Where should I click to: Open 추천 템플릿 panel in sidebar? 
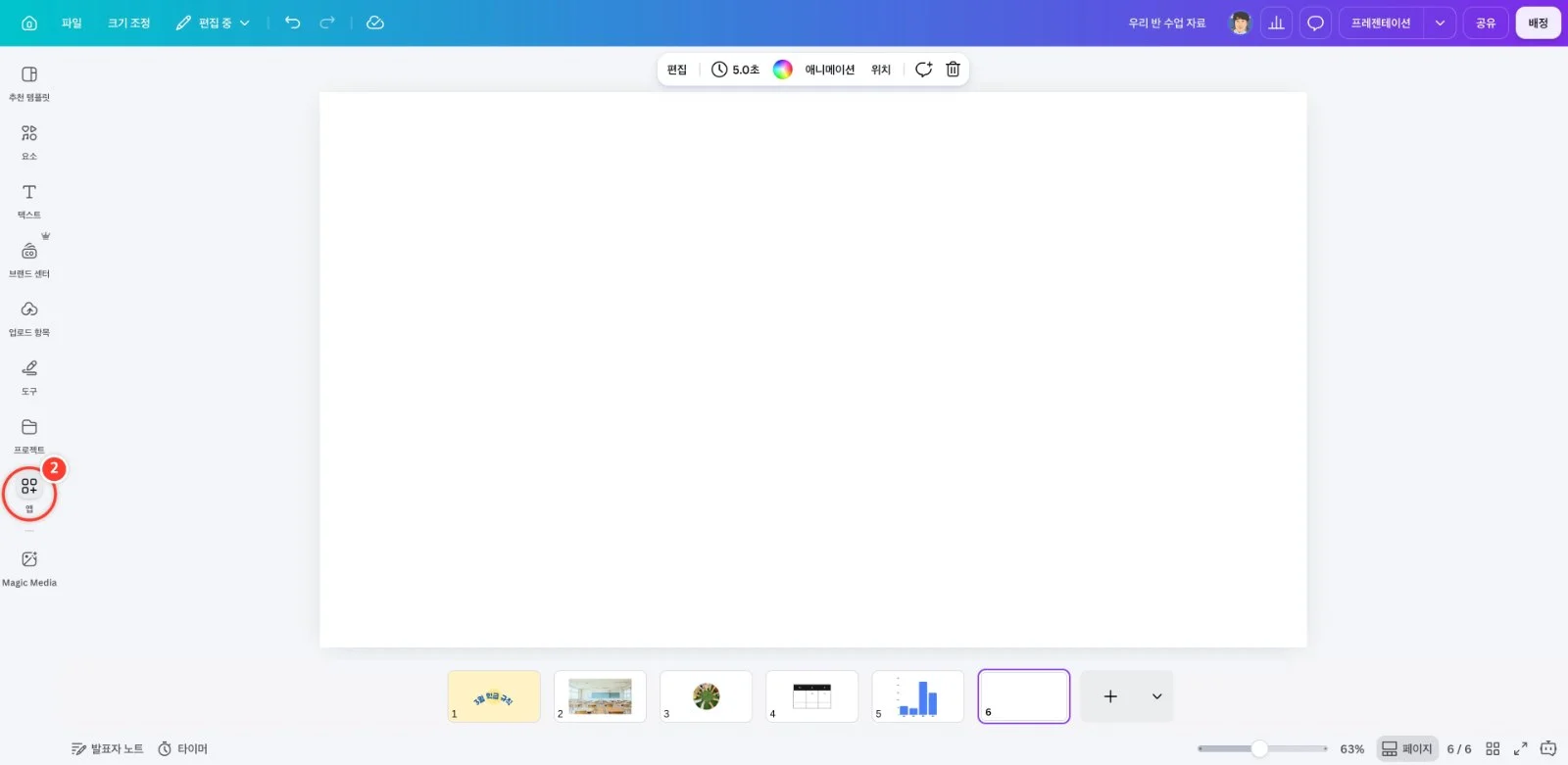pos(29,84)
